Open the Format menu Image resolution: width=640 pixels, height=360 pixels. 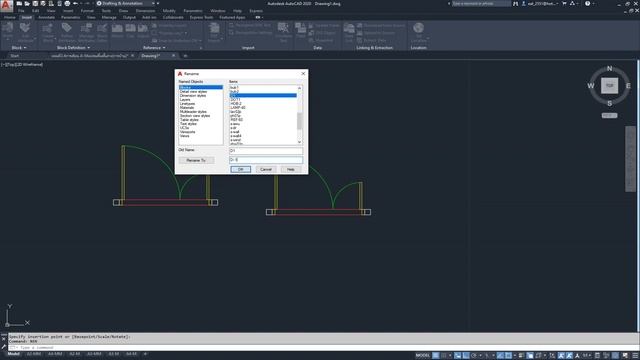87,11
